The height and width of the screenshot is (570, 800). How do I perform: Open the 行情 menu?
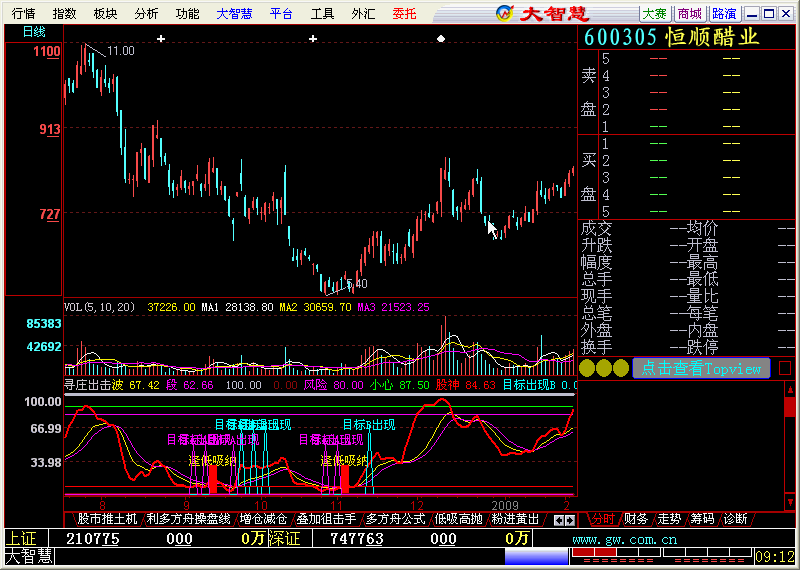[23, 14]
